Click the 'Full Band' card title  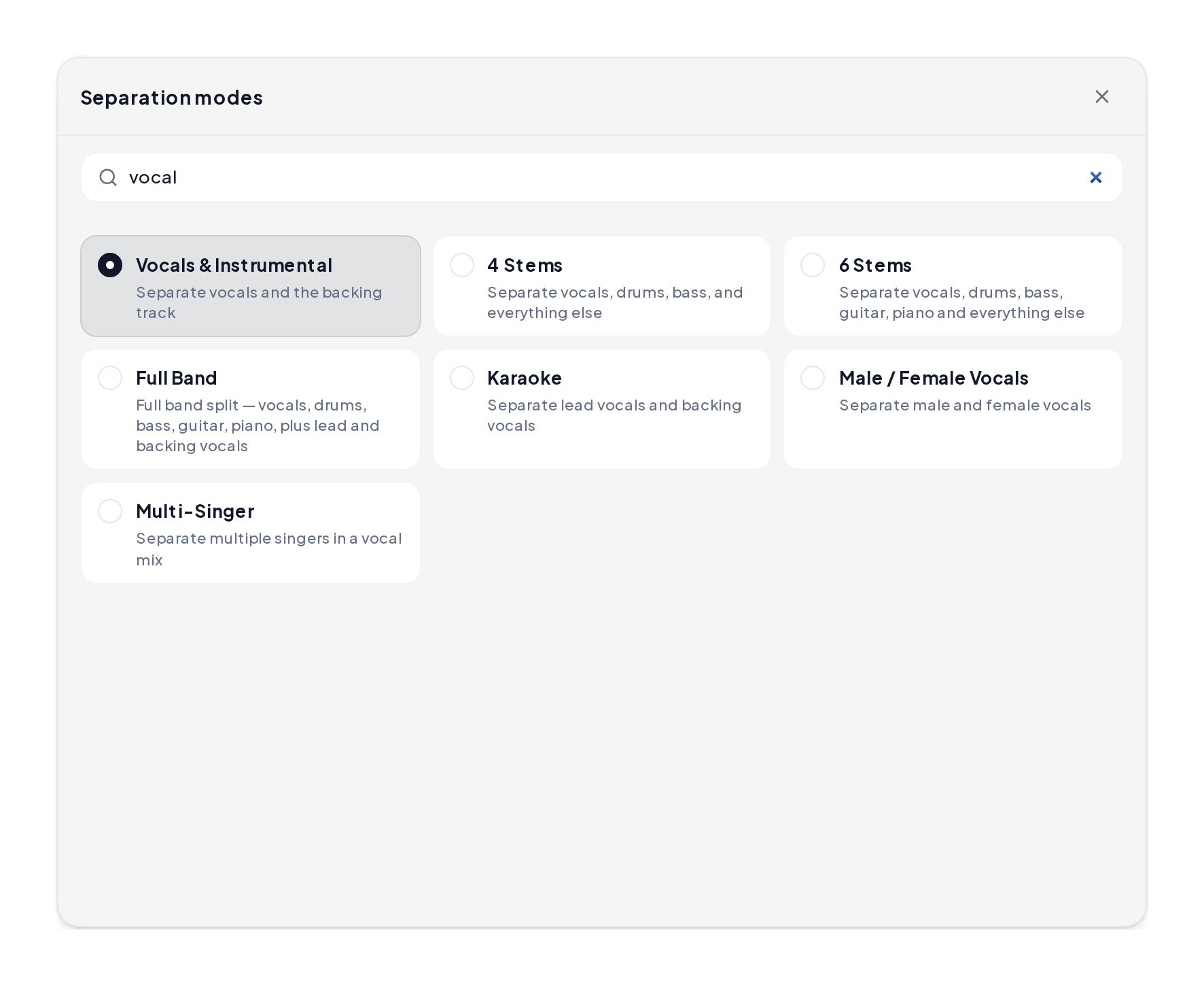177,378
